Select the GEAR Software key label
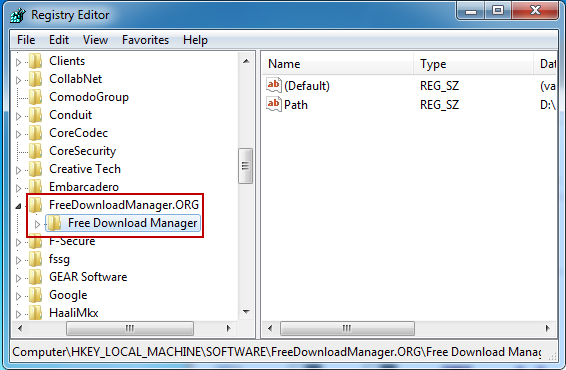566x370 pixels. [88, 277]
